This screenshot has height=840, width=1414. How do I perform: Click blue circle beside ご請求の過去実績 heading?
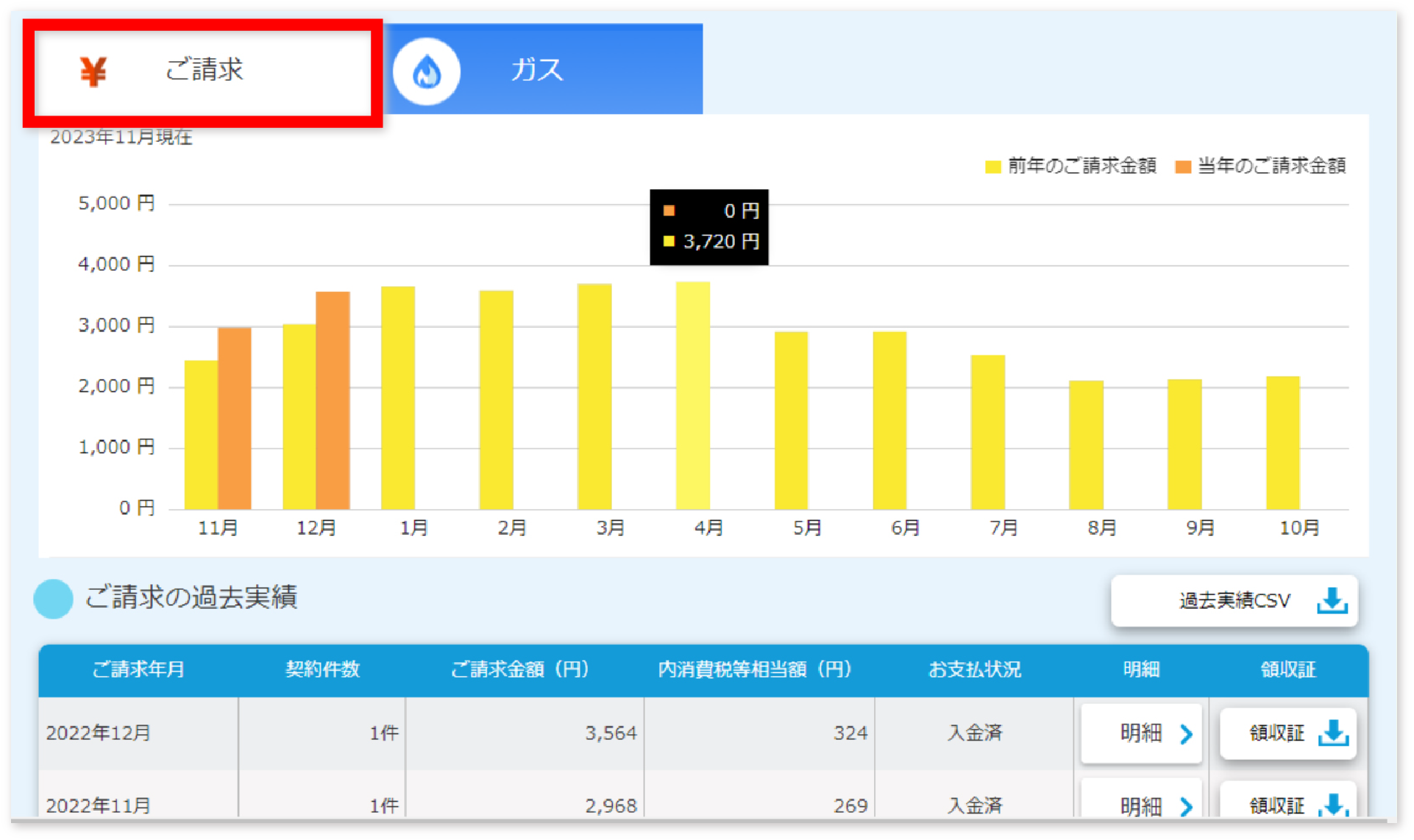coord(53,599)
